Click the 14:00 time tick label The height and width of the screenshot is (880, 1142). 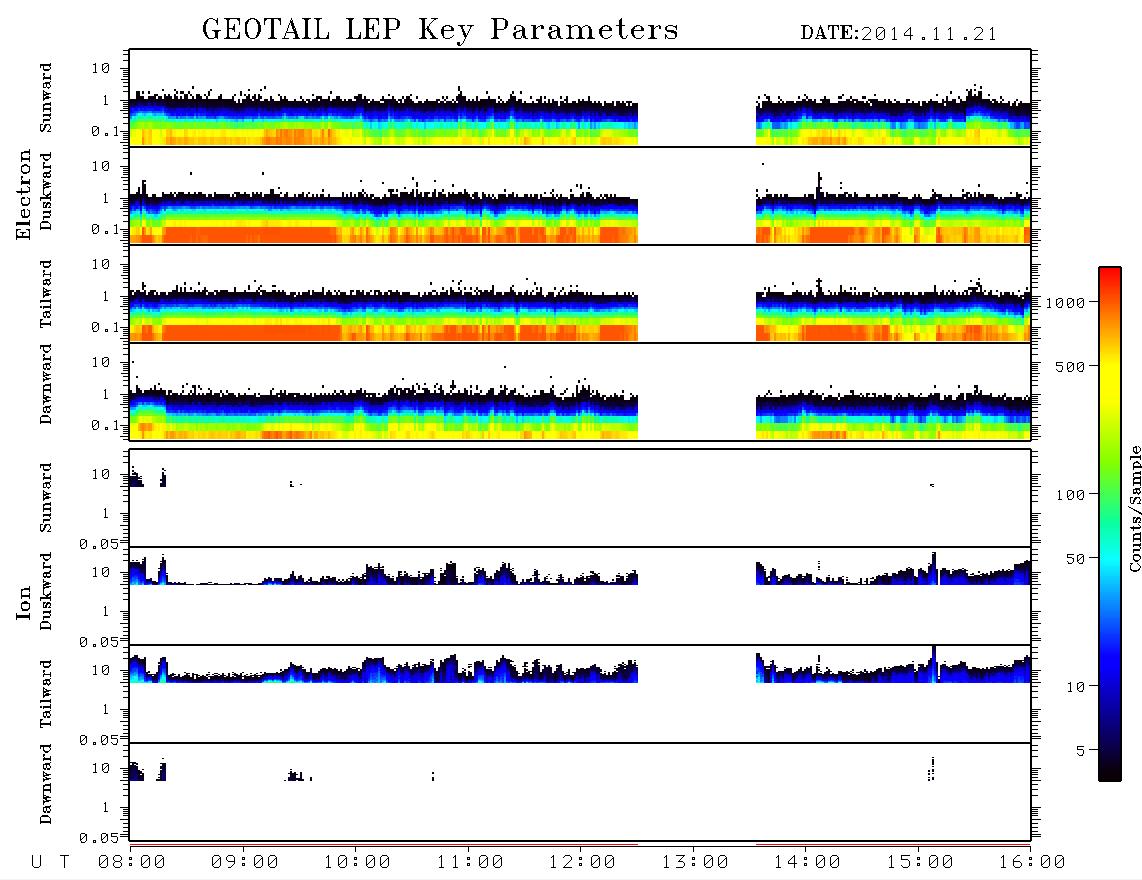pos(807,863)
